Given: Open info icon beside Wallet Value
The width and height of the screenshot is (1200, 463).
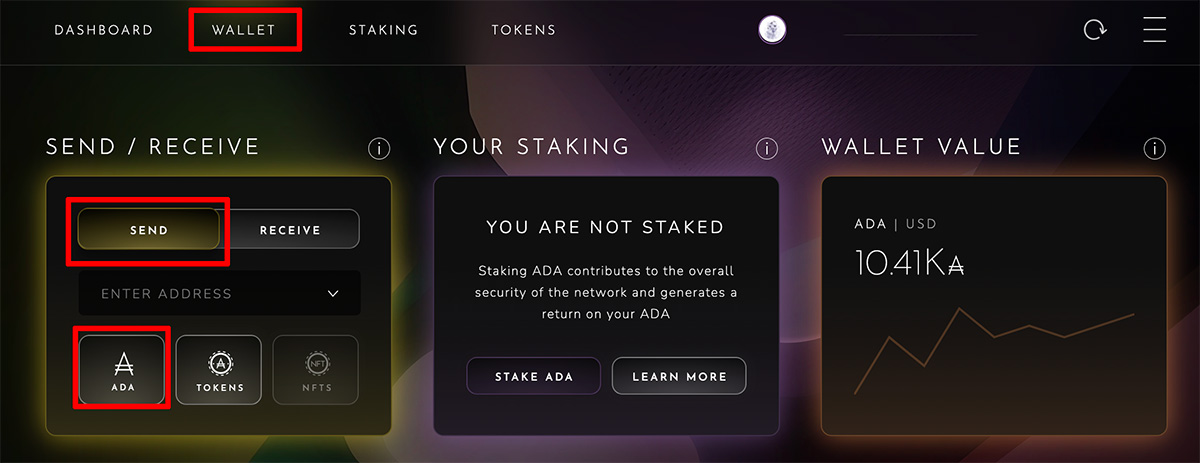Looking at the screenshot, I should [x=1155, y=149].
